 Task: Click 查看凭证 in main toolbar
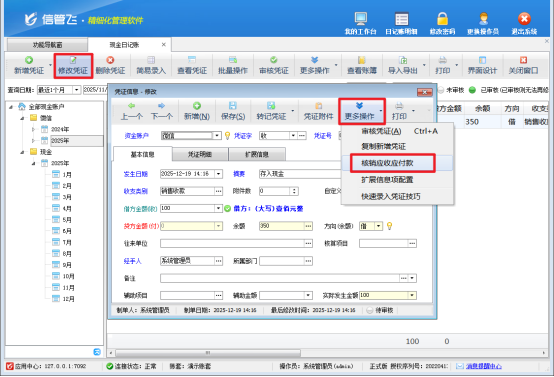click(192, 66)
